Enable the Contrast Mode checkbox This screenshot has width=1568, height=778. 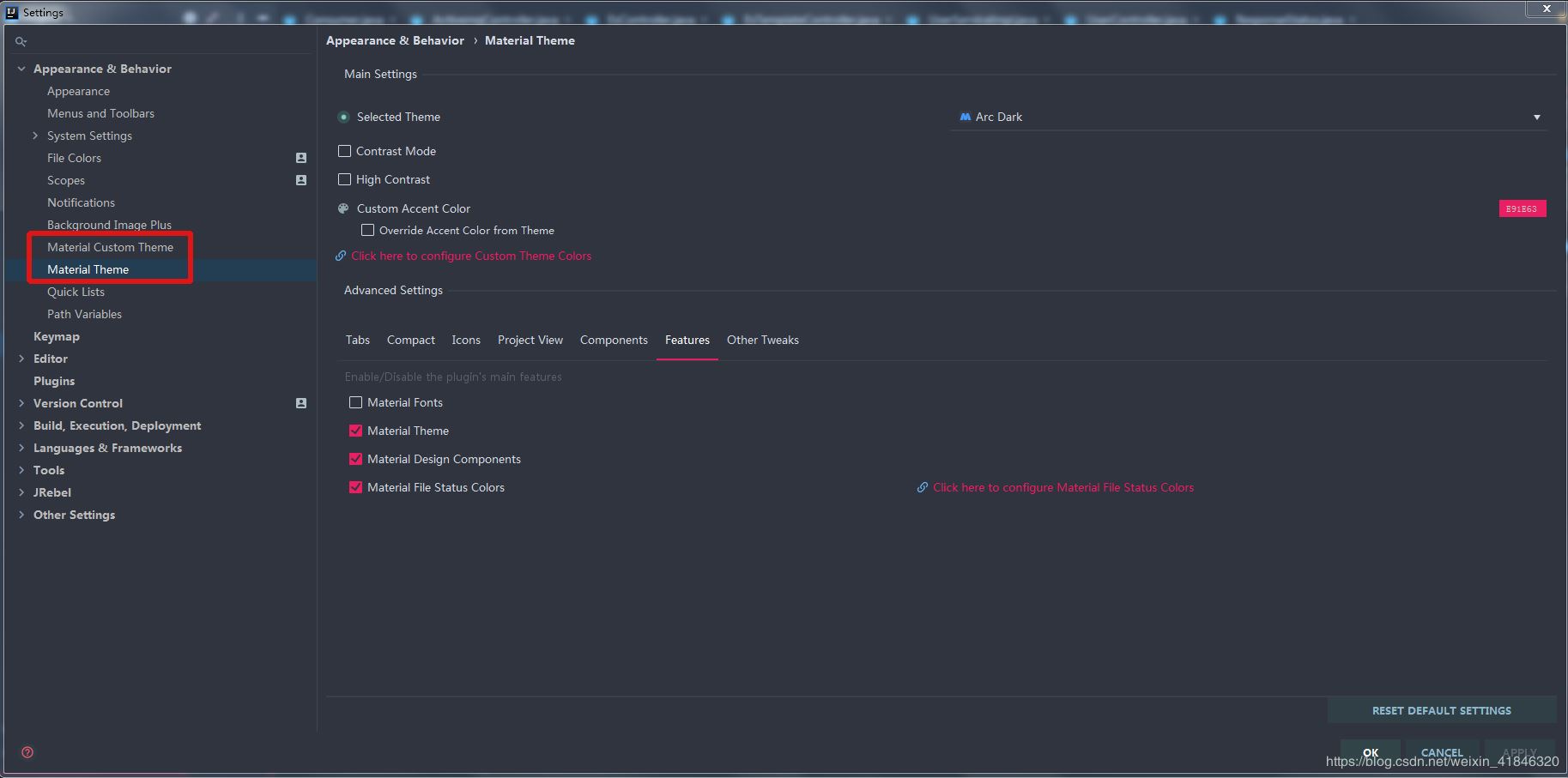344,150
